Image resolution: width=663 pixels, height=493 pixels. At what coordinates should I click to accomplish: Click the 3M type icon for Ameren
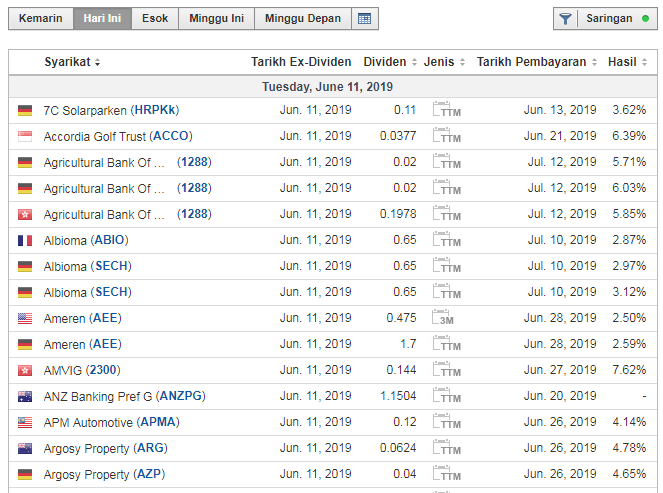[x=443, y=318]
